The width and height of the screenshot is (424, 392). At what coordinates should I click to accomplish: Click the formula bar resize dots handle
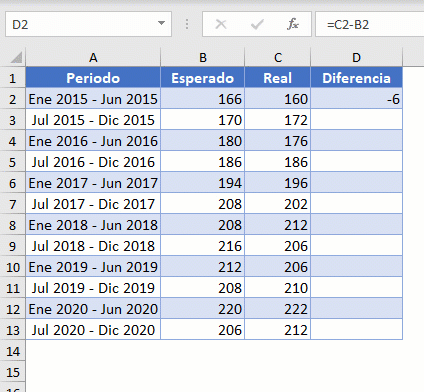click(187, 24)
